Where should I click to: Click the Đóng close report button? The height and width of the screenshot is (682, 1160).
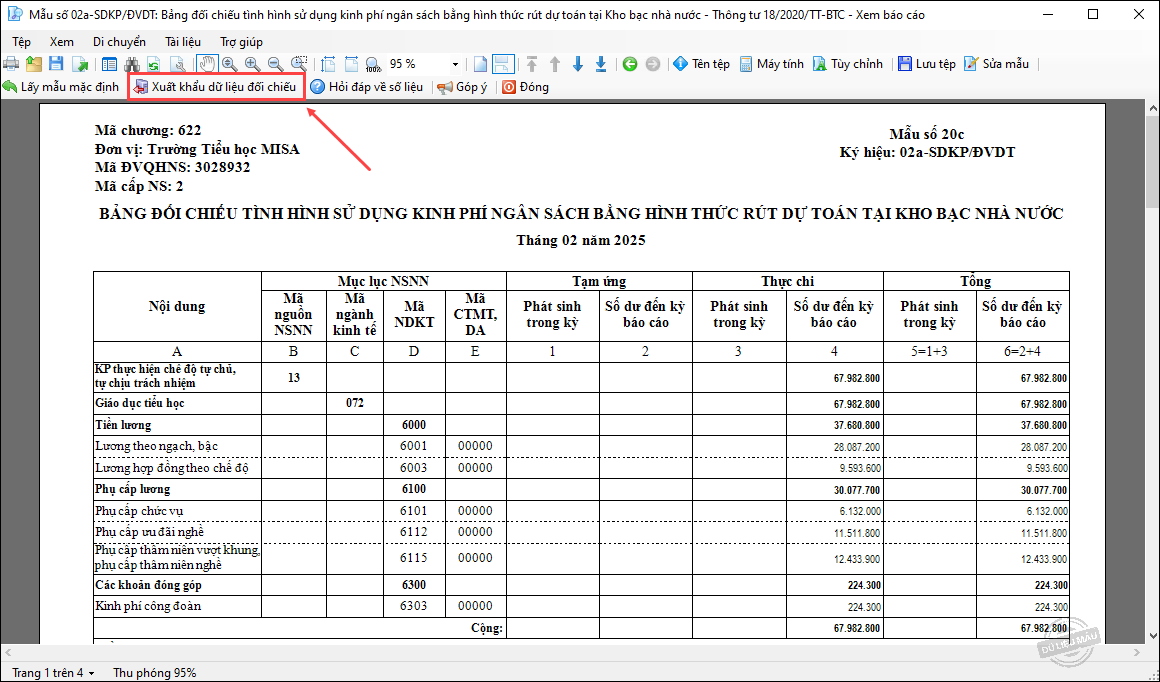click(525, 87)
